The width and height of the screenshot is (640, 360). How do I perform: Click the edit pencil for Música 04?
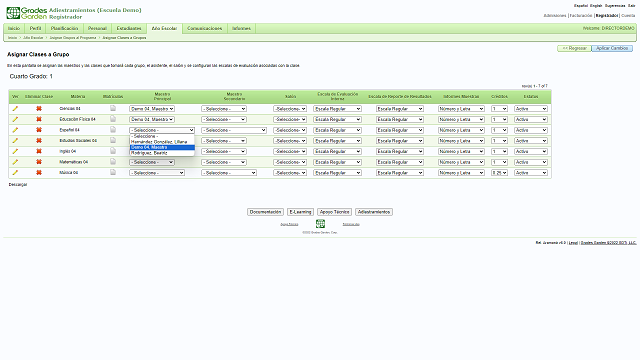click(15, 173)
